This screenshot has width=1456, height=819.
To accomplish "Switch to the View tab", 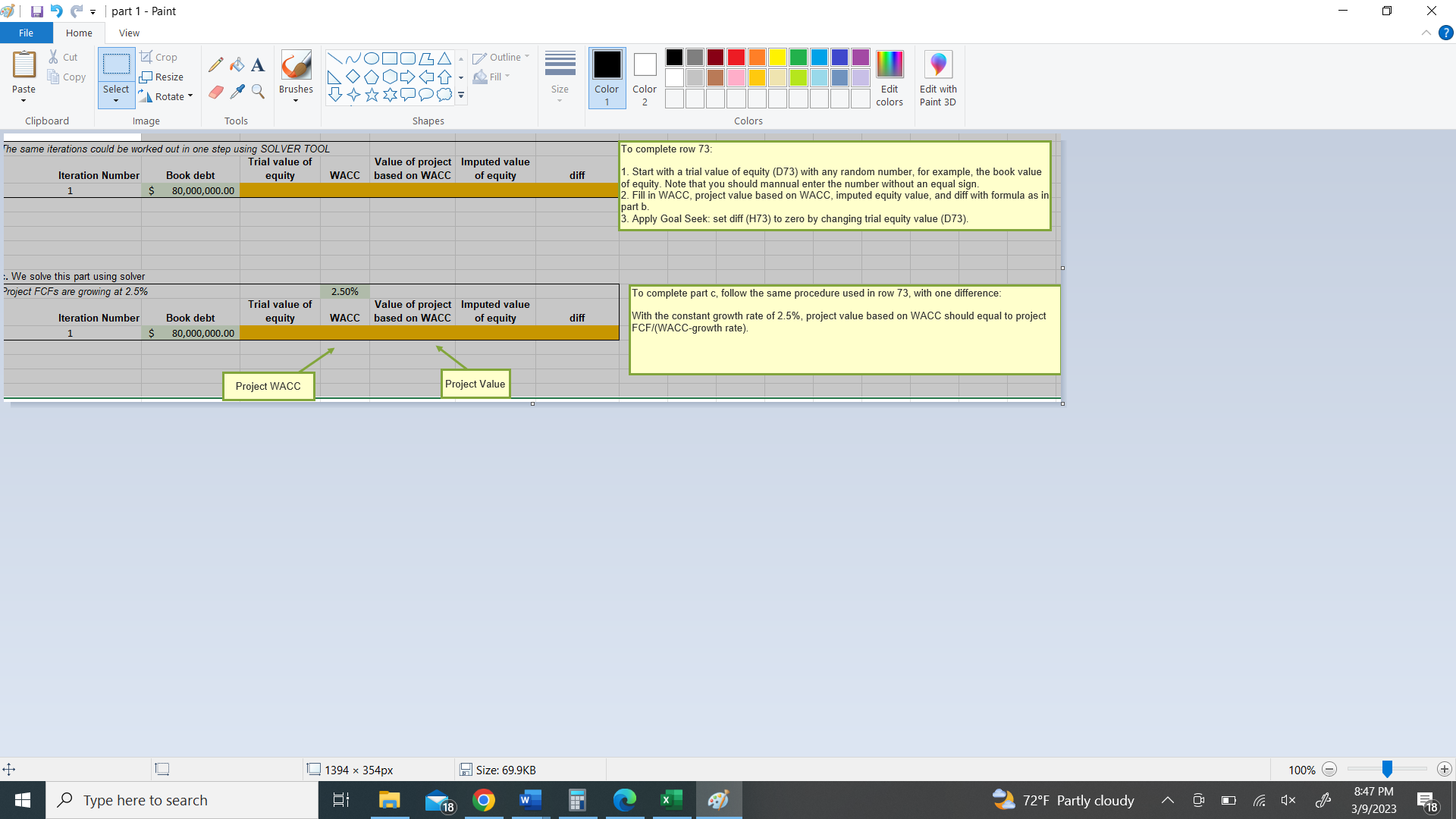I will point(128,33).
